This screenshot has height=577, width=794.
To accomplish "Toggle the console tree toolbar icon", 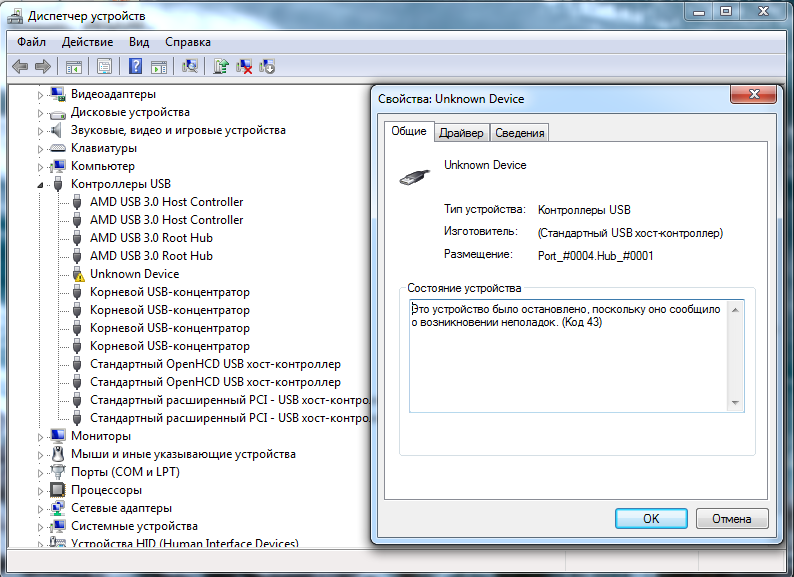I will click(x=73, y=66).
